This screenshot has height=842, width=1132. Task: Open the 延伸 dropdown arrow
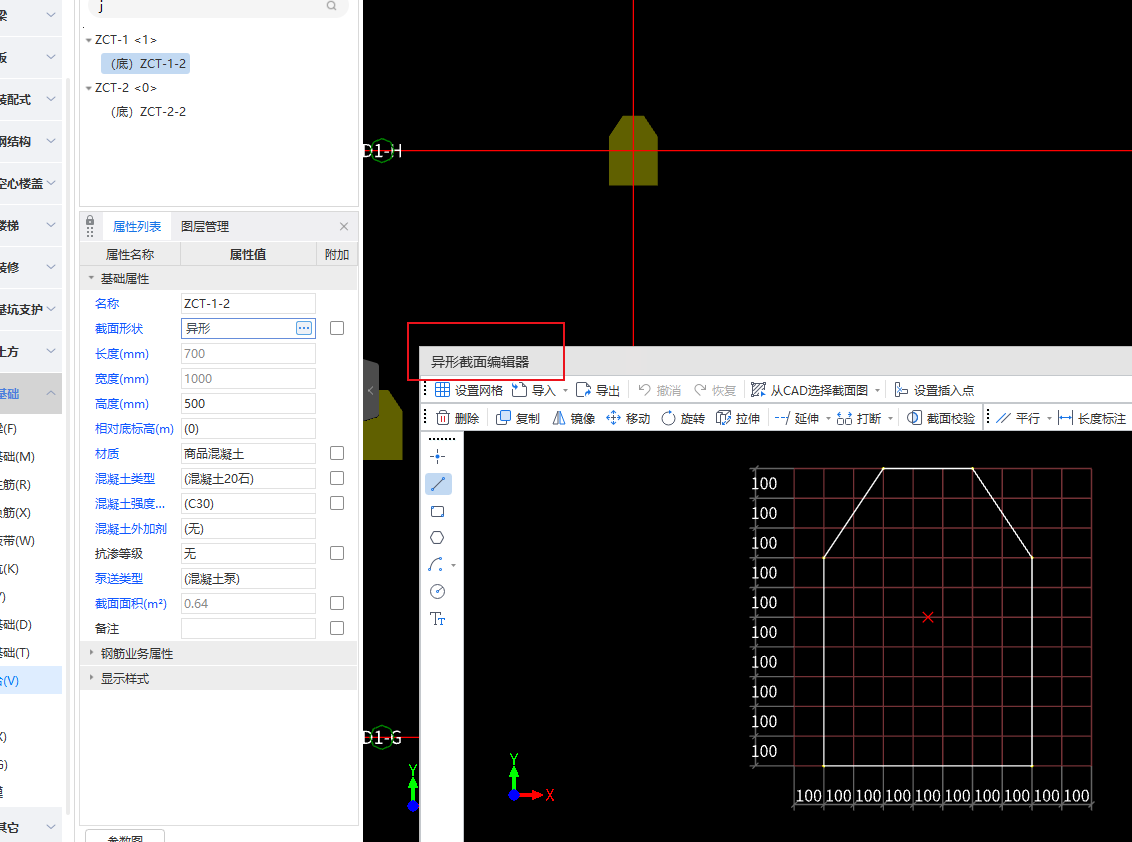click(x=828, y=419)
